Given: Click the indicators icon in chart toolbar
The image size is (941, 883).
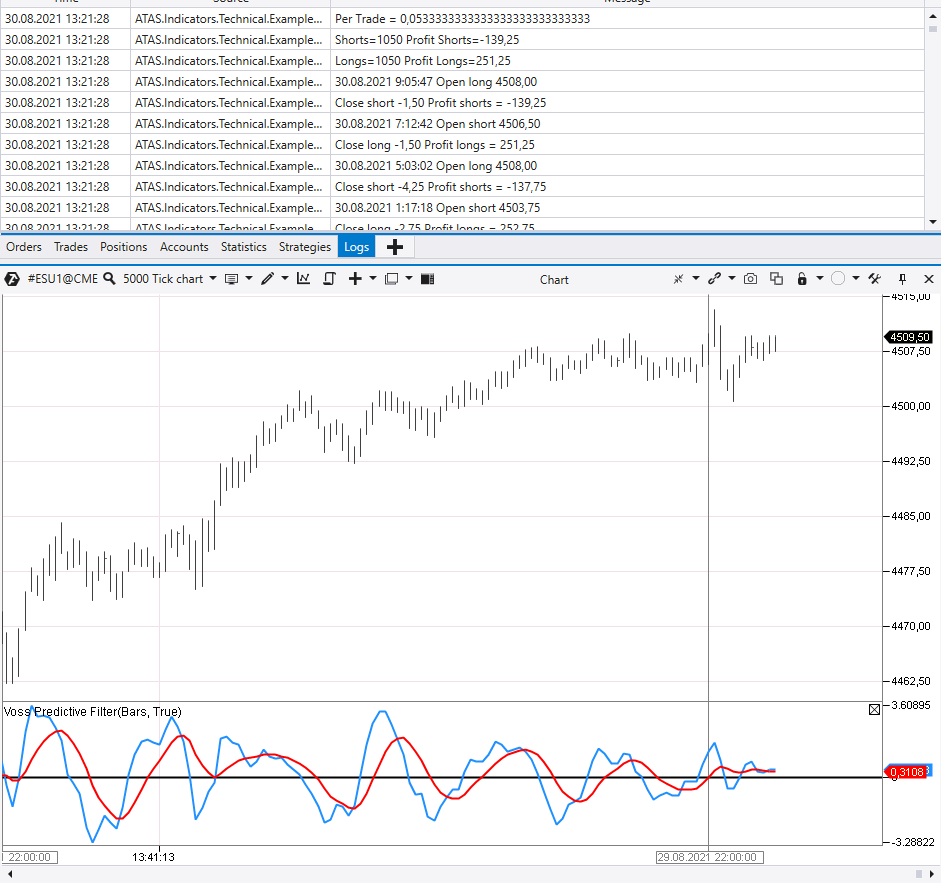Looking at the screenshot, I should [x=303, y=279].
